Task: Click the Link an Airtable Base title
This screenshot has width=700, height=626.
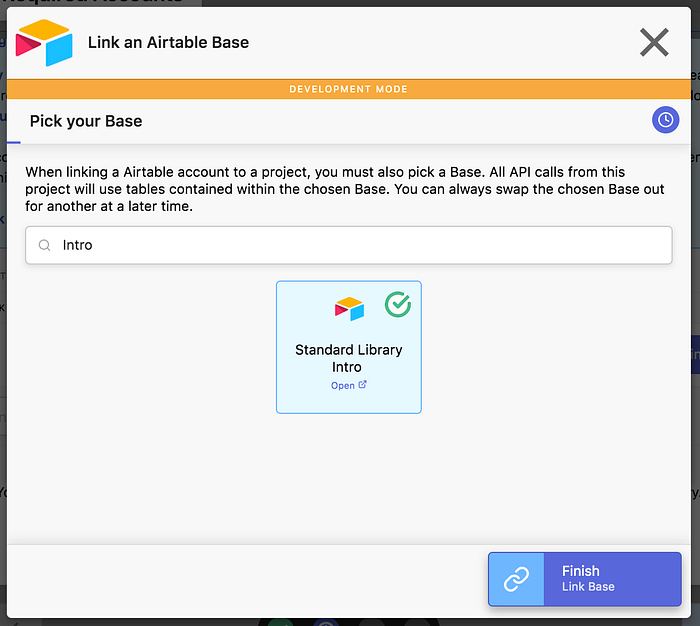Action: [x=168, y=42]
